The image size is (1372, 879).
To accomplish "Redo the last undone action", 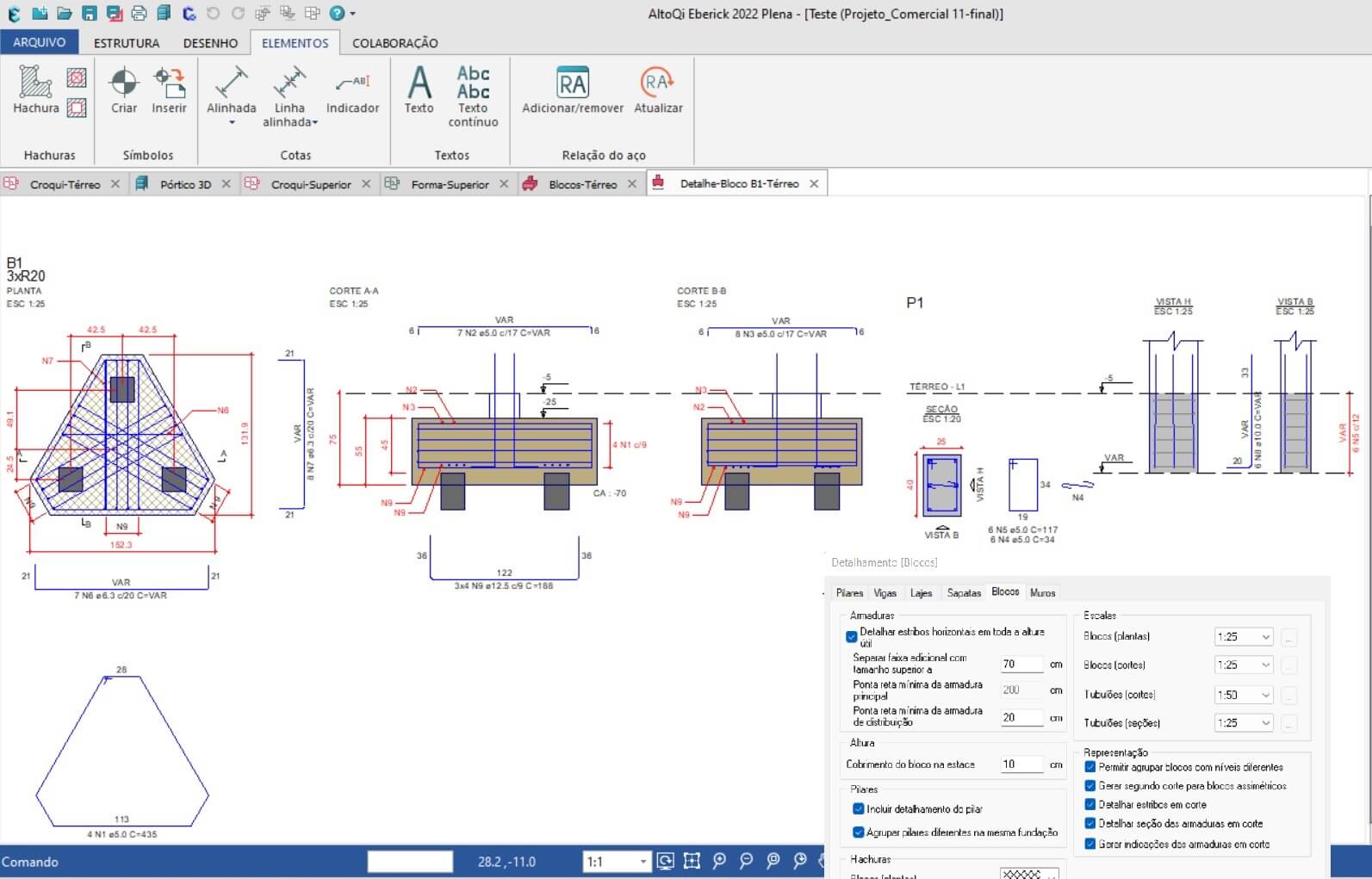I will point(239,13).
